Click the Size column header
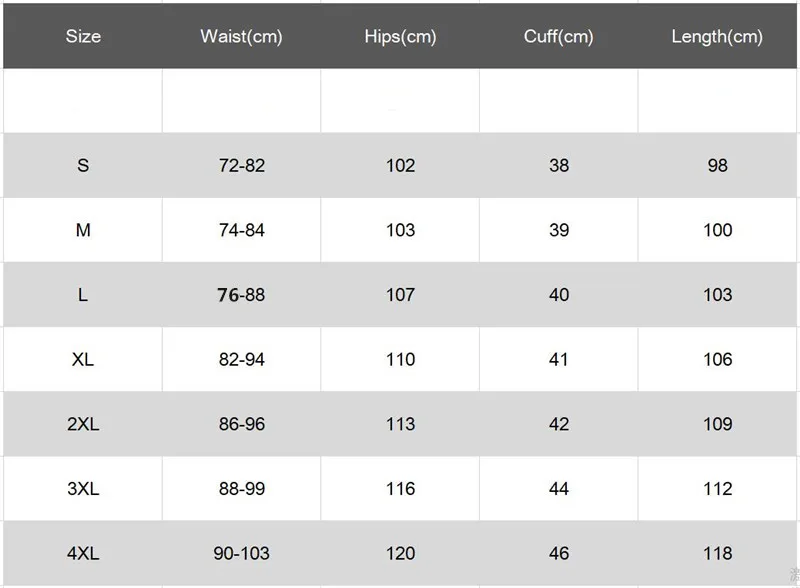Viewport: 800px width, 588px height. [83, 36]
